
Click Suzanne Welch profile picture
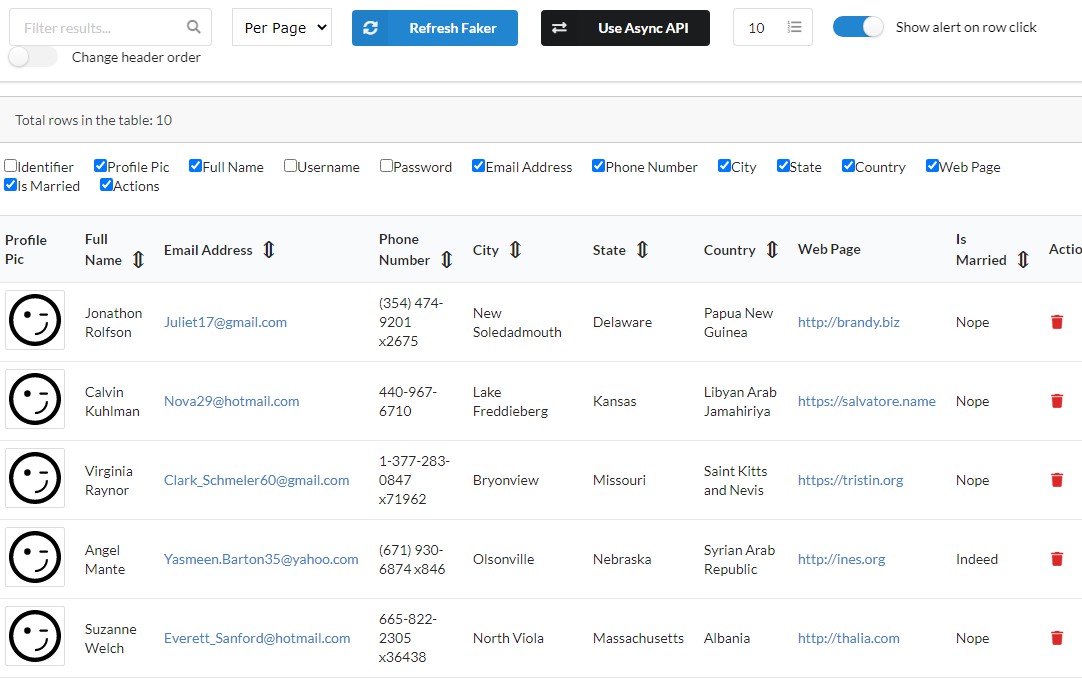click(35, 636)
